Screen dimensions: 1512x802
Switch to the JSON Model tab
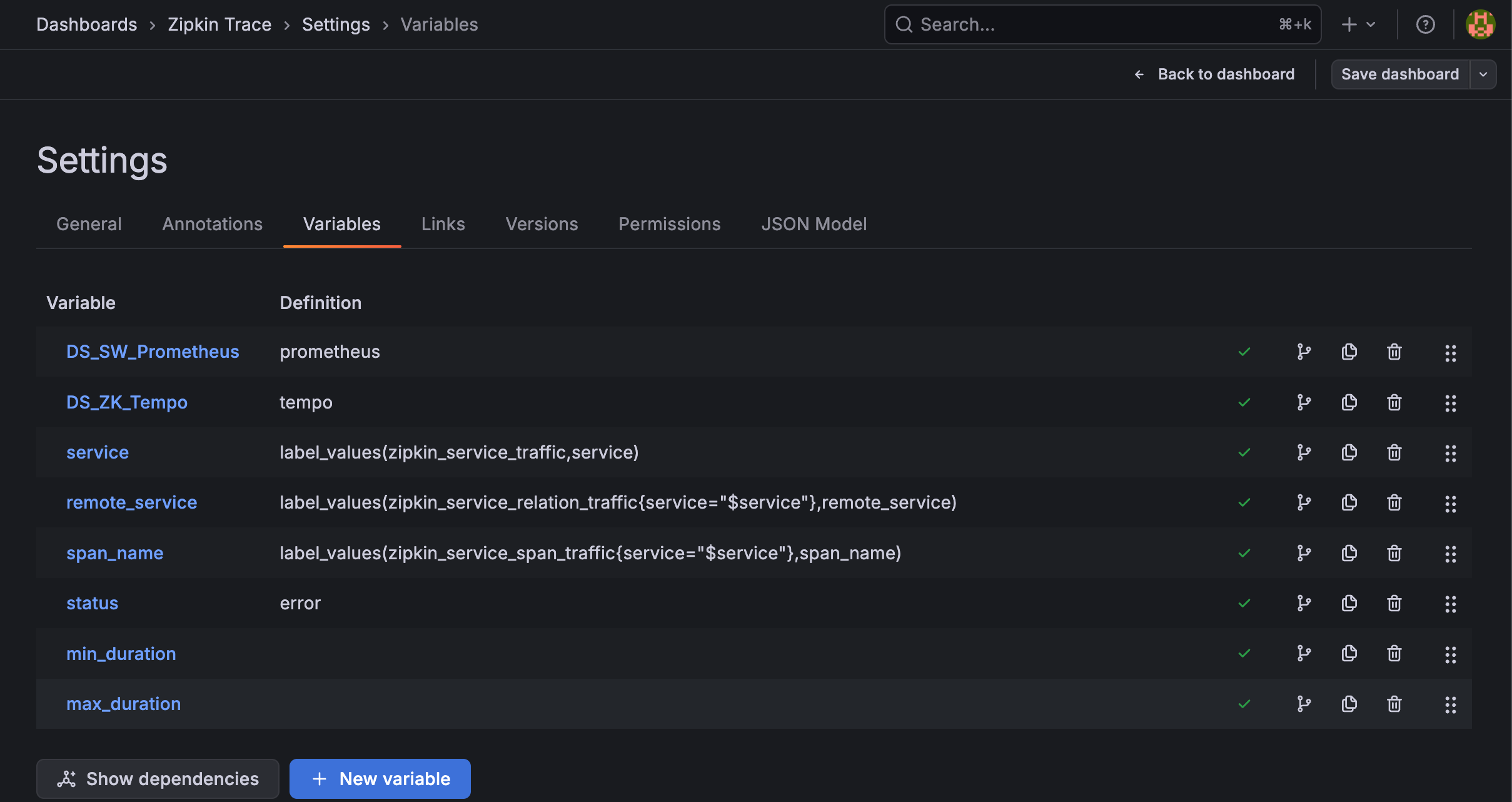tap(814, 224)
